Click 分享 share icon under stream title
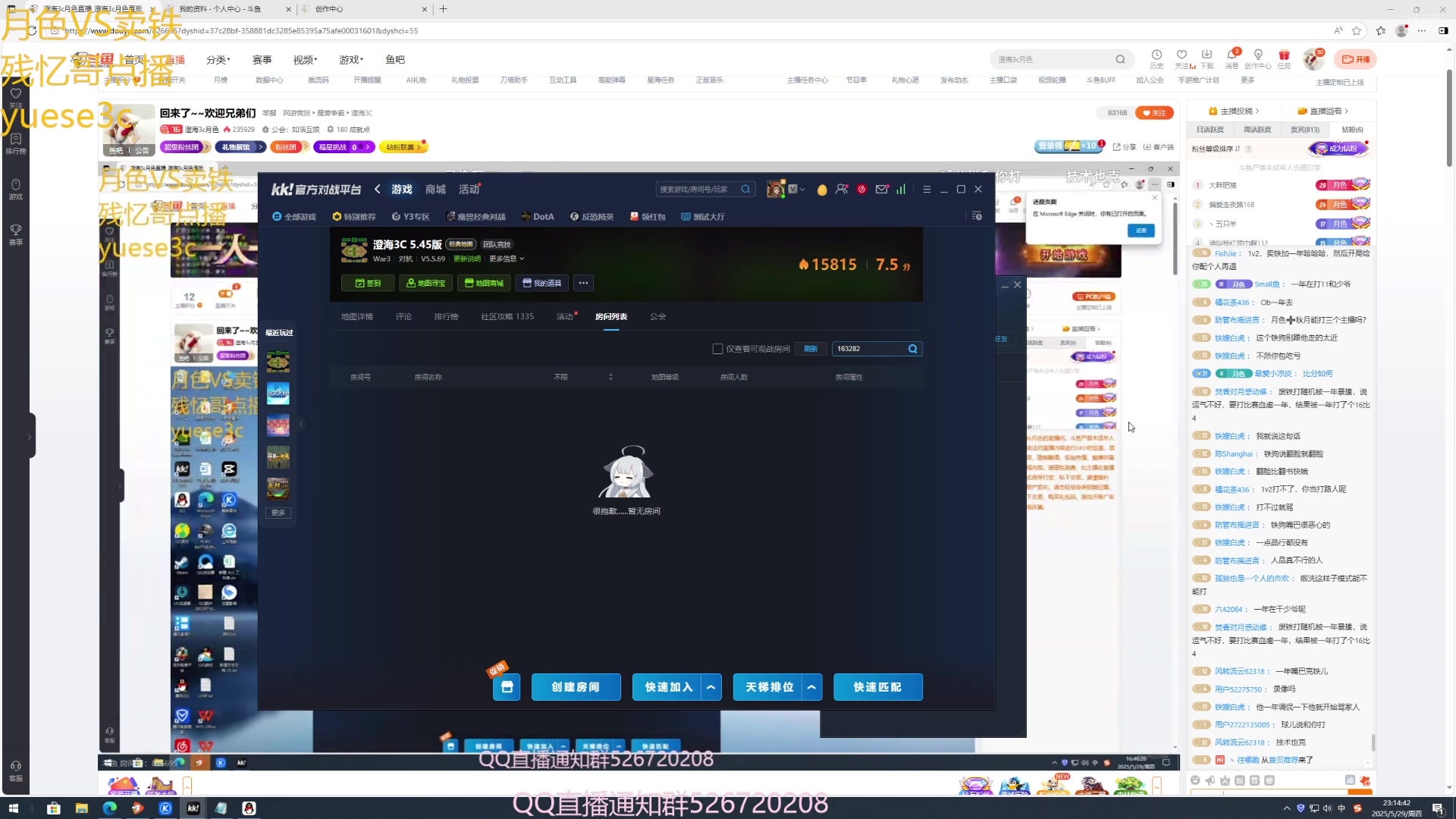The image size is (1456, 819). [1125, 147]
